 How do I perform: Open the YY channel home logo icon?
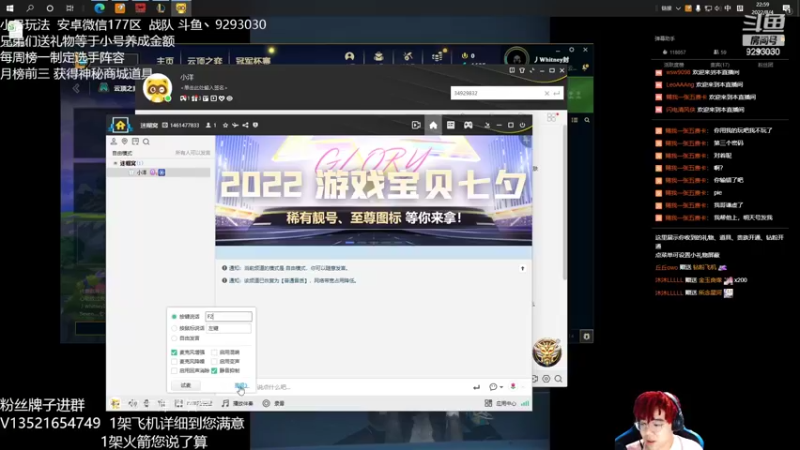(x=120, y=125)
